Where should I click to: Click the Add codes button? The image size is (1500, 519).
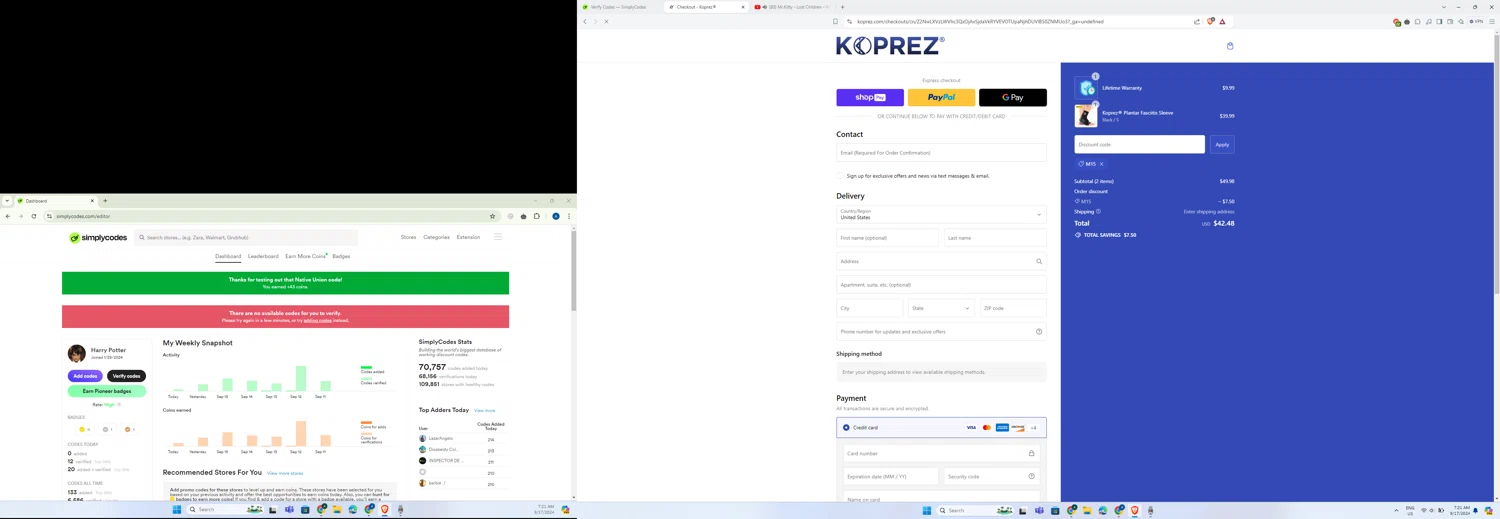coord(85,376)
